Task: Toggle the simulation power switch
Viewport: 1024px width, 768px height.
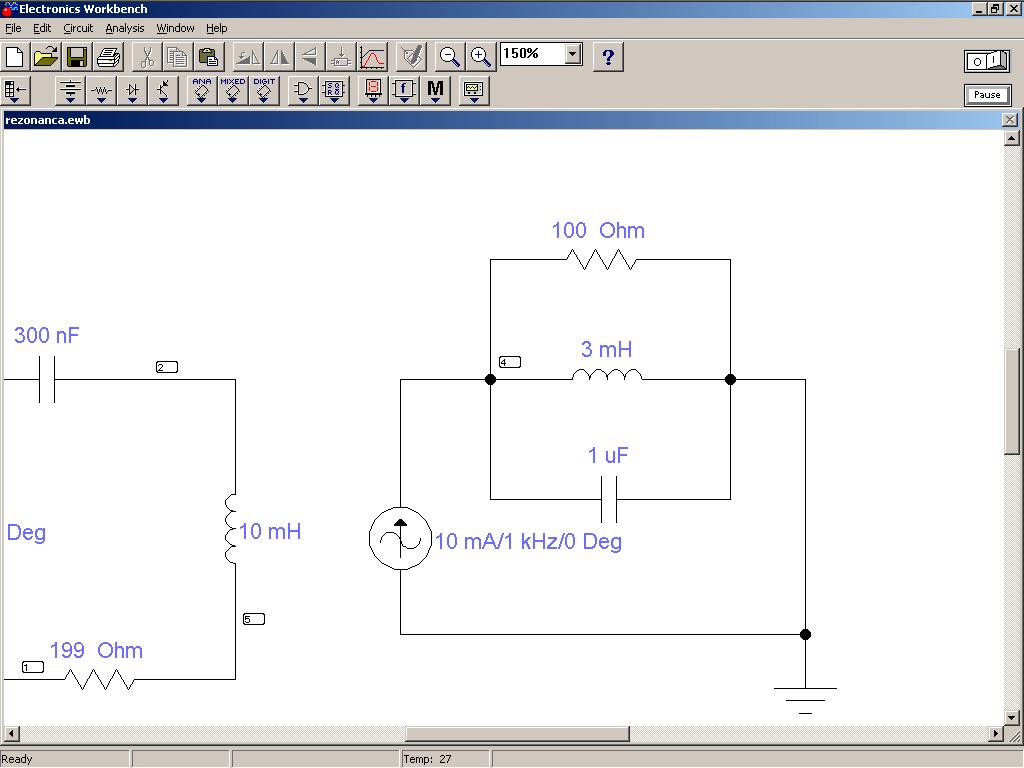Action: pyautogui.click(x=987, y=61)
